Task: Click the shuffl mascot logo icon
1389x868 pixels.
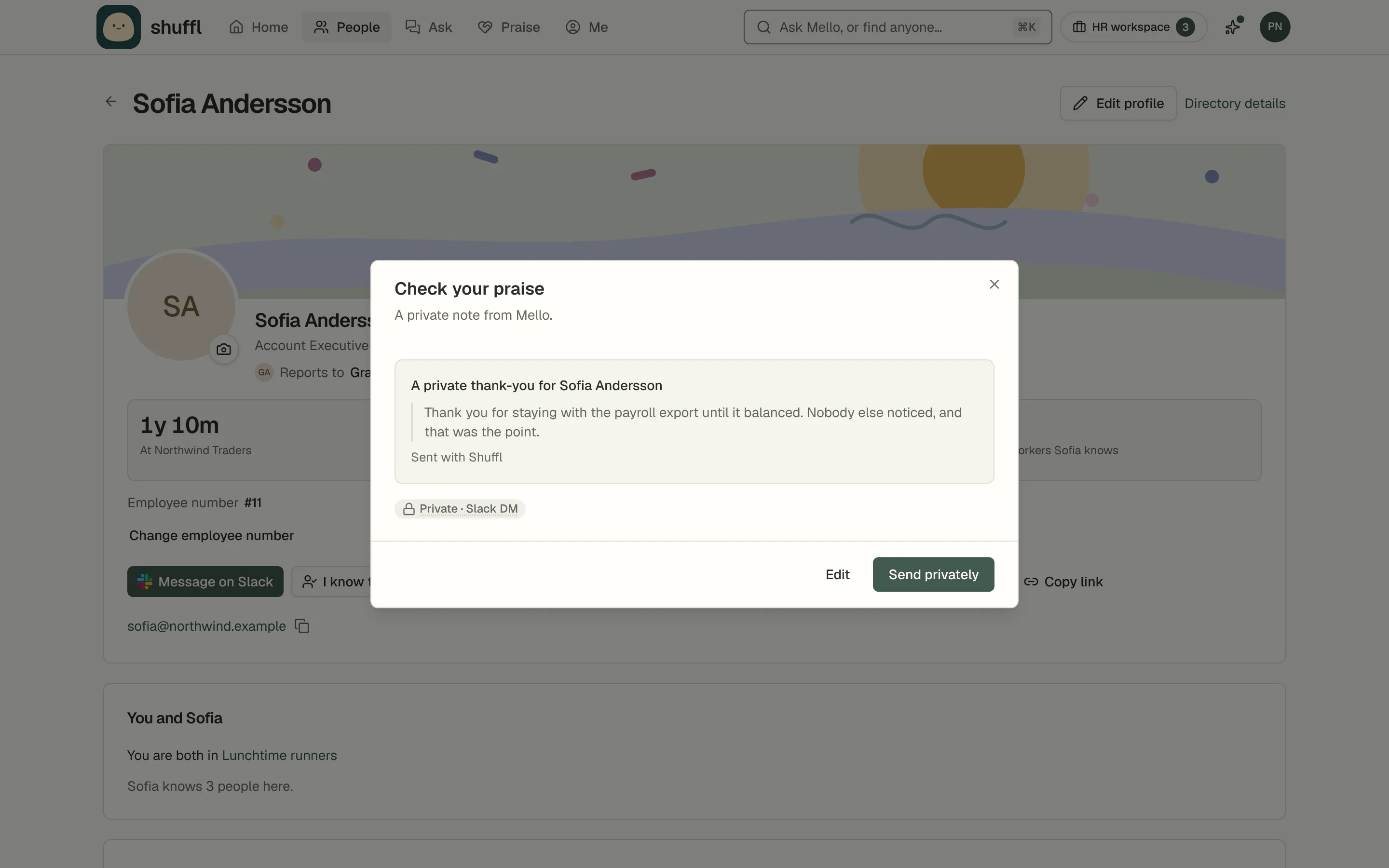Action: pos(118,27)
